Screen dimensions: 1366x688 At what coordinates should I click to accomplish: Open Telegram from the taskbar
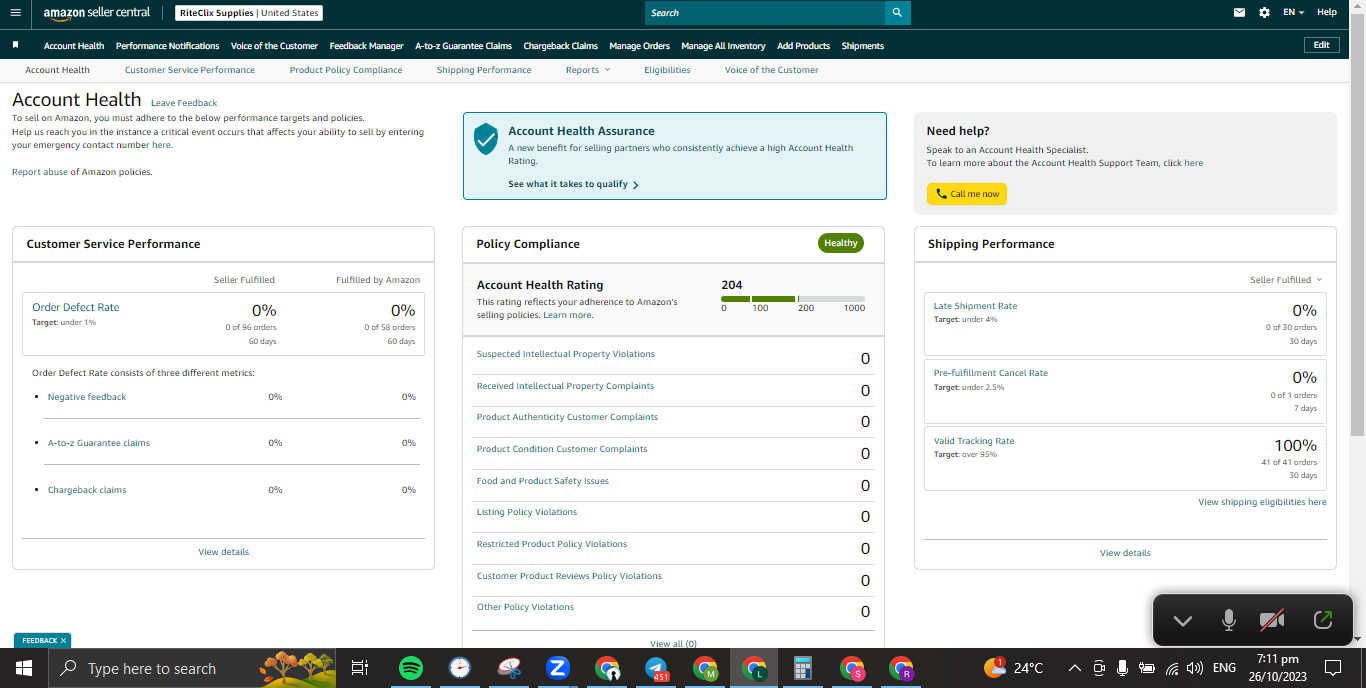point(656,668)
